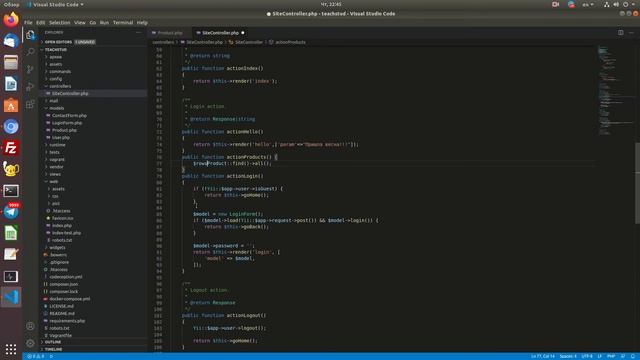640x360 pixels.
Task: Open Product.php in the models folder
Action: click(64, 130)
